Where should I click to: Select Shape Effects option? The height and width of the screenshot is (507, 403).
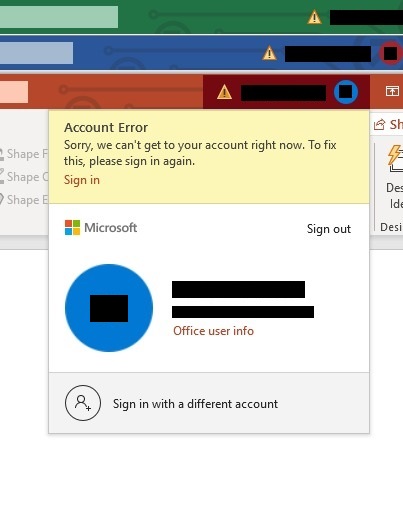coord(24,200)
